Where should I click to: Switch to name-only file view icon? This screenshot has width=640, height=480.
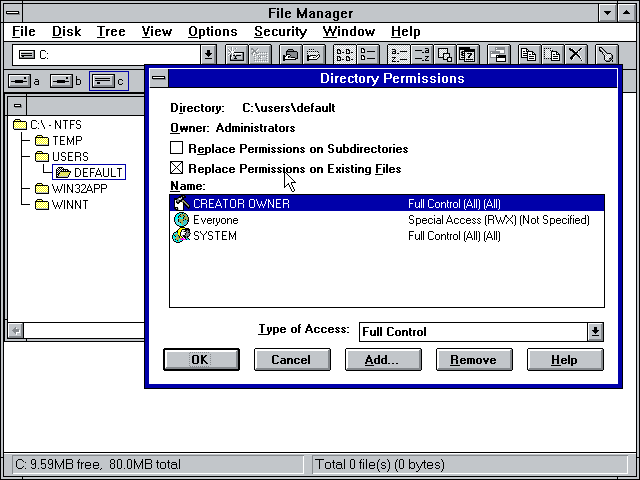(x=345, y=54)
